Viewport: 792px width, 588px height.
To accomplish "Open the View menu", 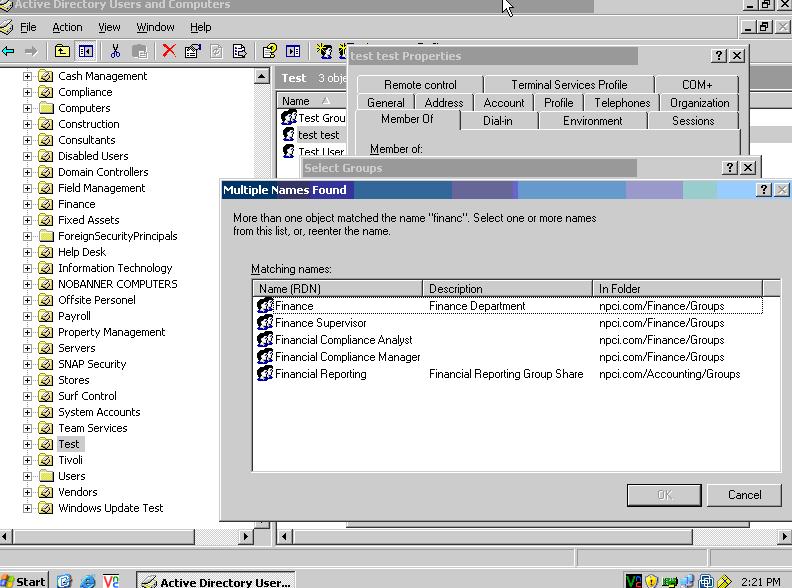I will pyautogui.click(x=109, y=27).
